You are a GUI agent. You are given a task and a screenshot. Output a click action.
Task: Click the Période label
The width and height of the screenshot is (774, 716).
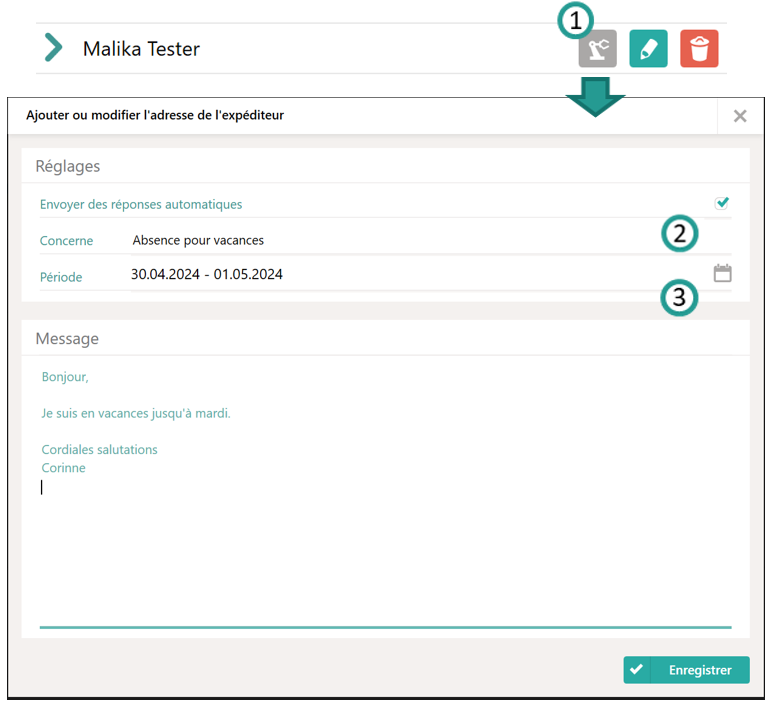(x=61, y=277)
